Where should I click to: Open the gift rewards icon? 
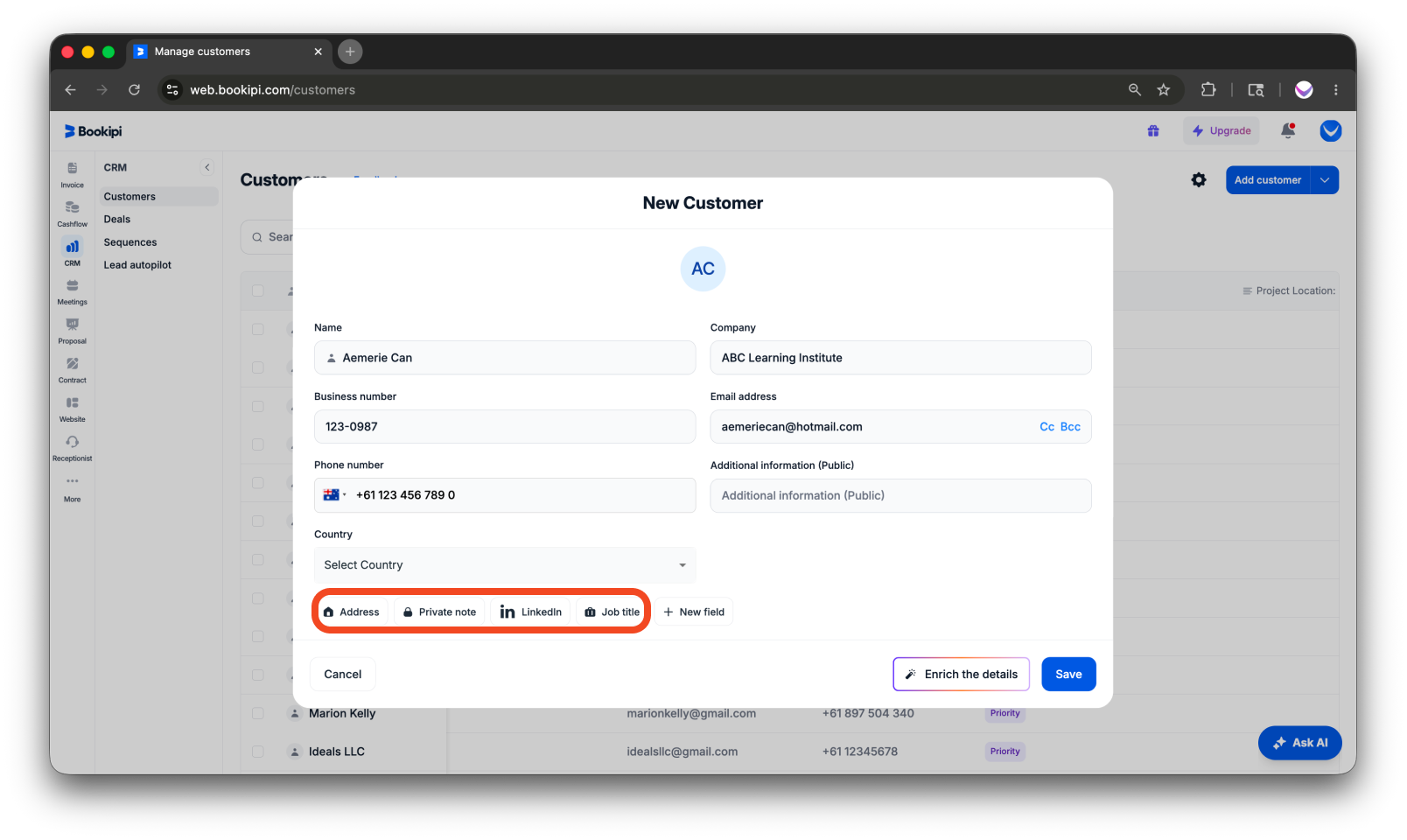(x=1153, y=131)
